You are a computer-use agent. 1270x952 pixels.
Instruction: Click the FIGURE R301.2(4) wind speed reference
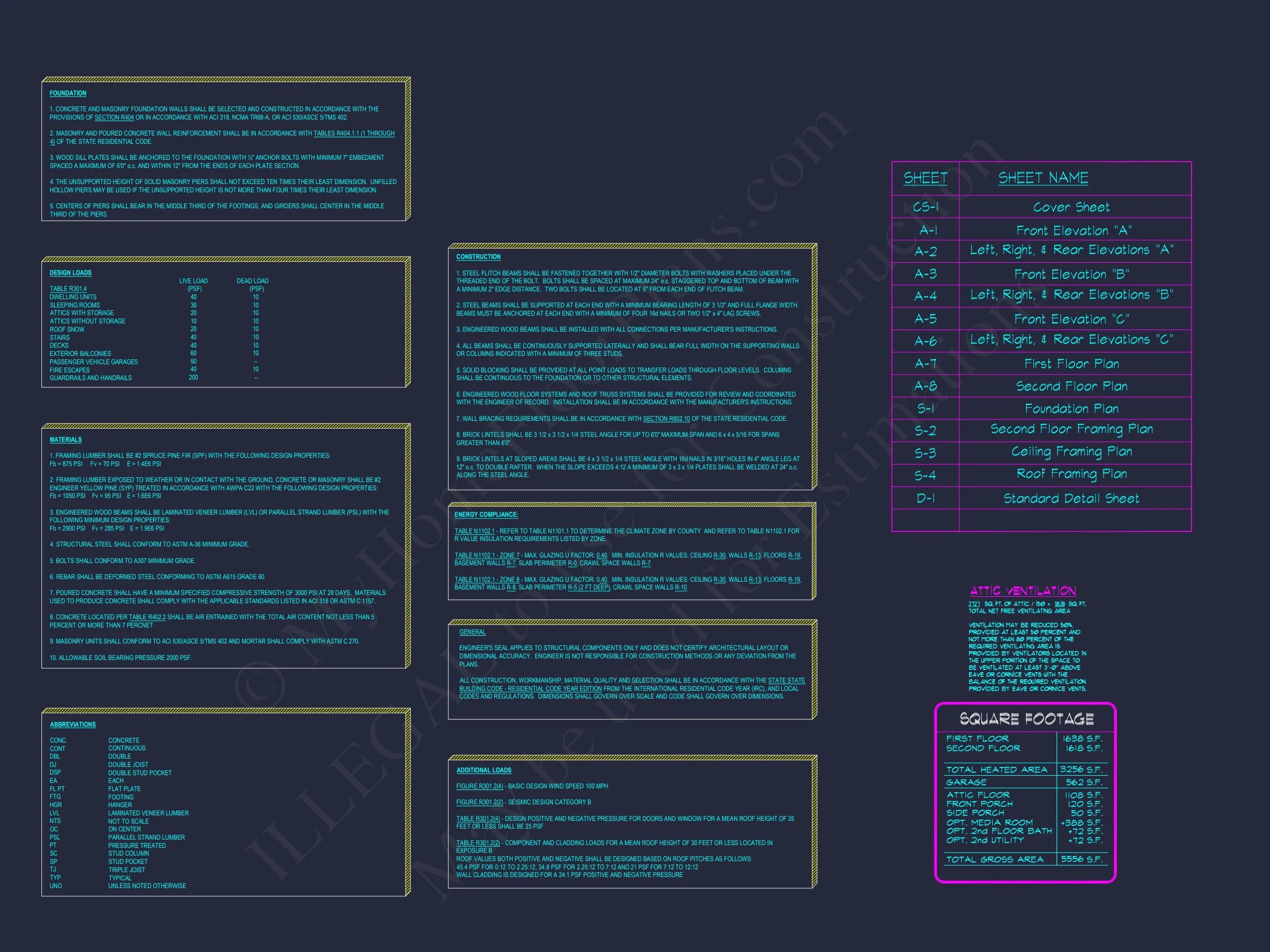(479, 786)
